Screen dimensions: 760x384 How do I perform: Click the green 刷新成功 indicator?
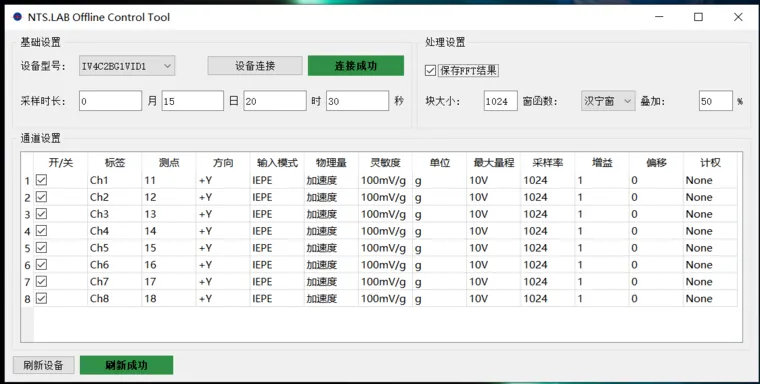(126, 365)
